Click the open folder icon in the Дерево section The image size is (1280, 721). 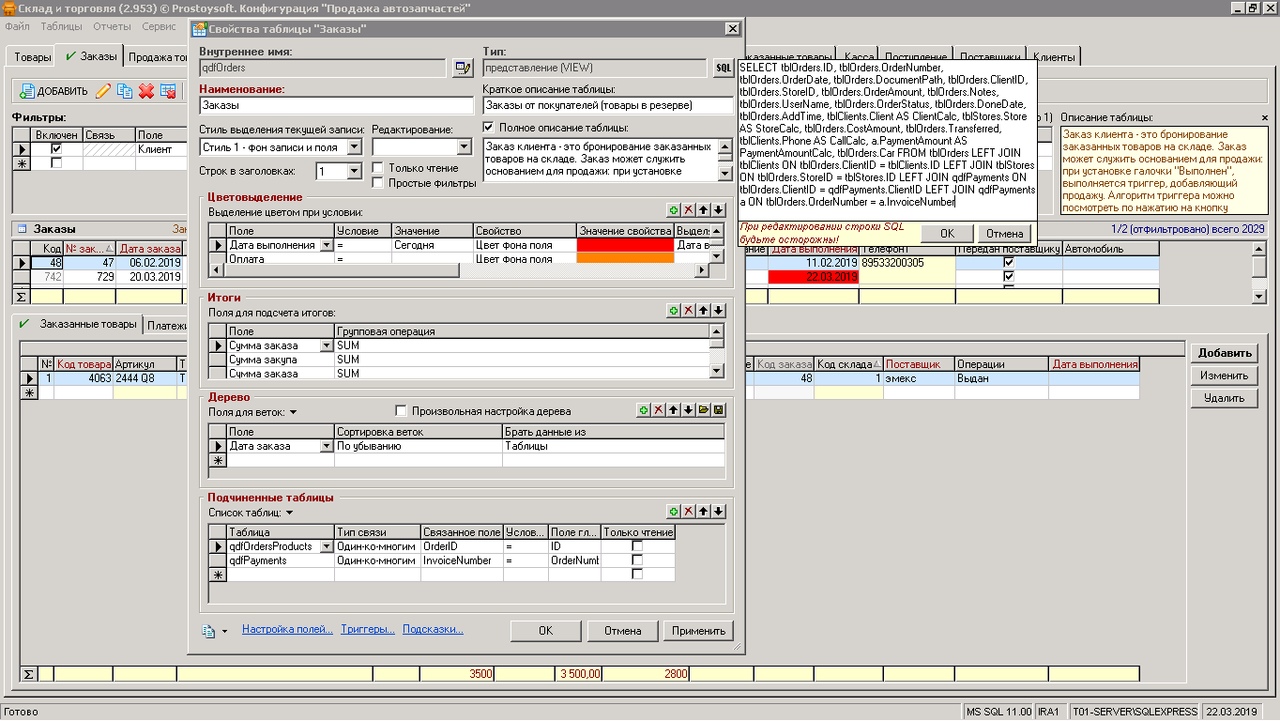703,411
